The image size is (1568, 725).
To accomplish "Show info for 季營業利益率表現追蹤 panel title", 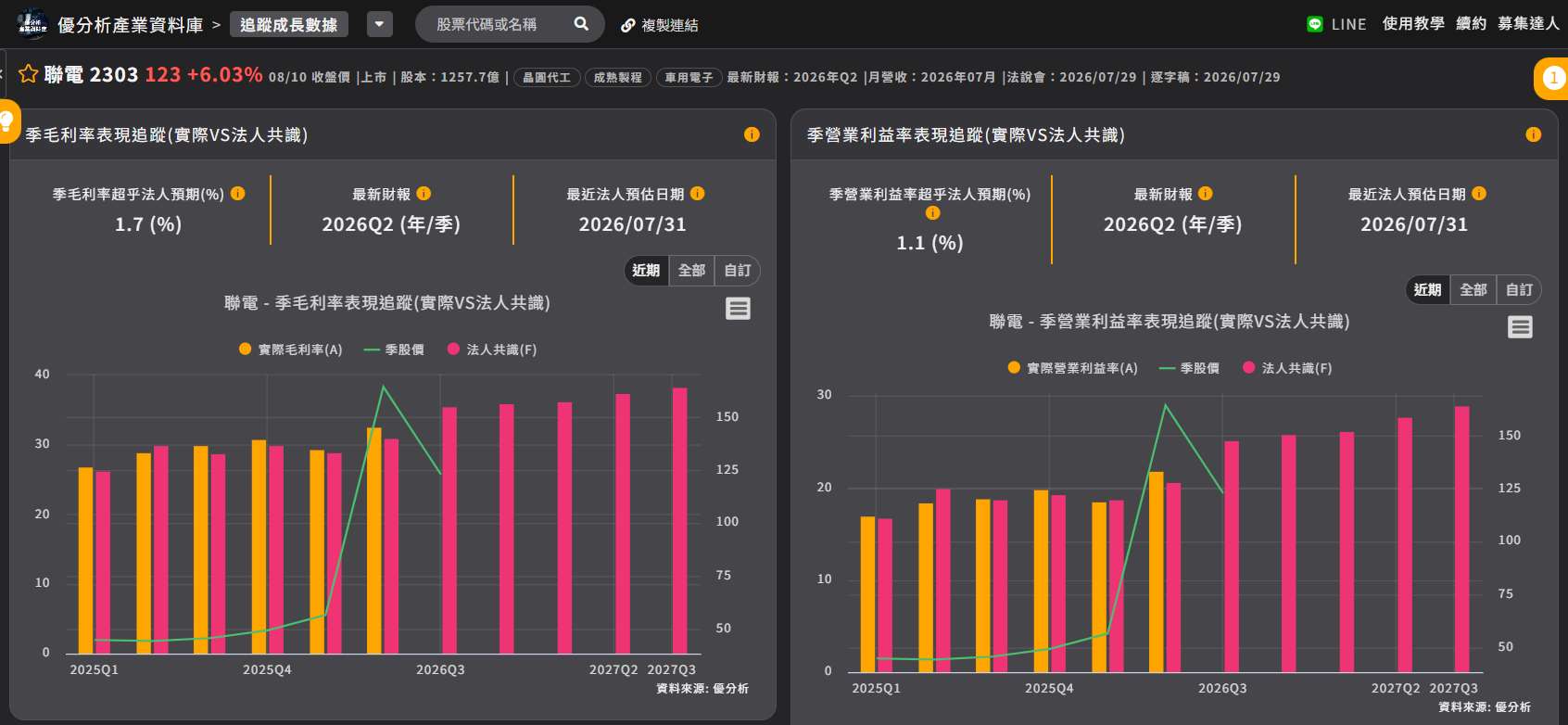I will click(x=1534, y=134).
